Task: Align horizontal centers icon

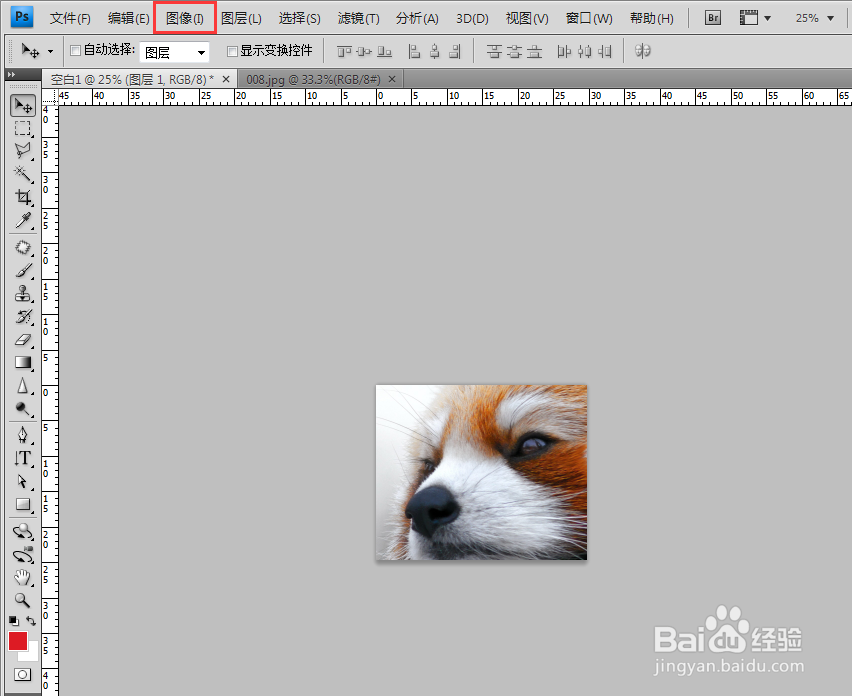Action: [x=435, y=52]
